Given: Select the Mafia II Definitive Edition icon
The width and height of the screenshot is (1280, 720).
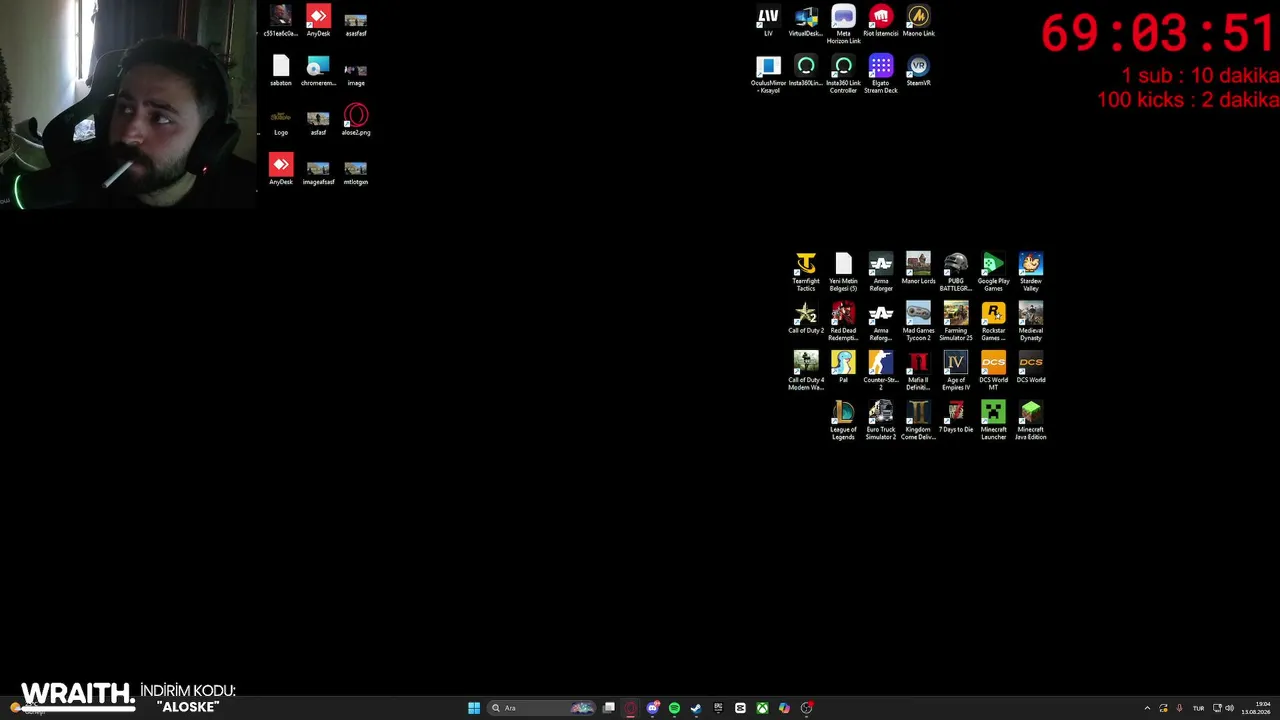Looking at the screenshot, I should 918,371.
